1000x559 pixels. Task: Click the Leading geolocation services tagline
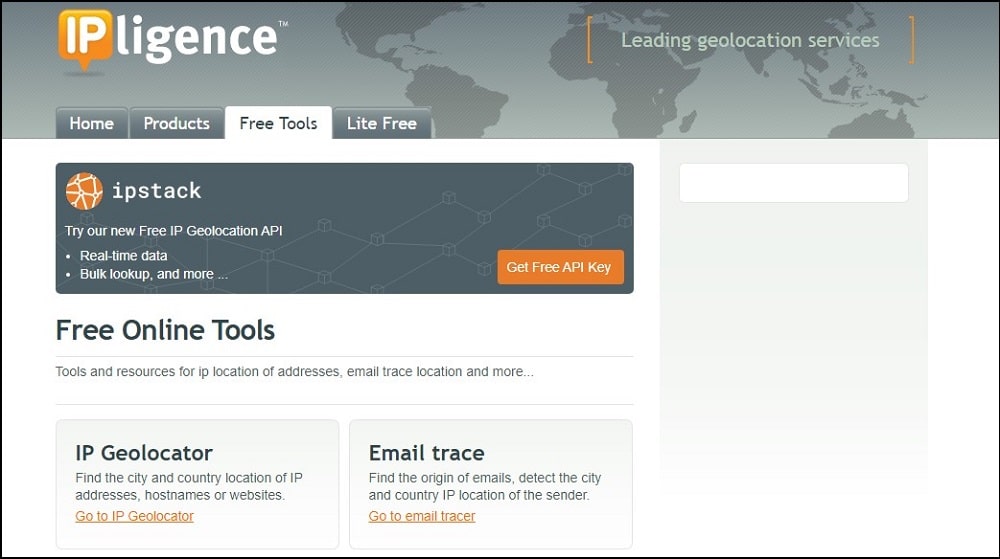tap(751, 40)
